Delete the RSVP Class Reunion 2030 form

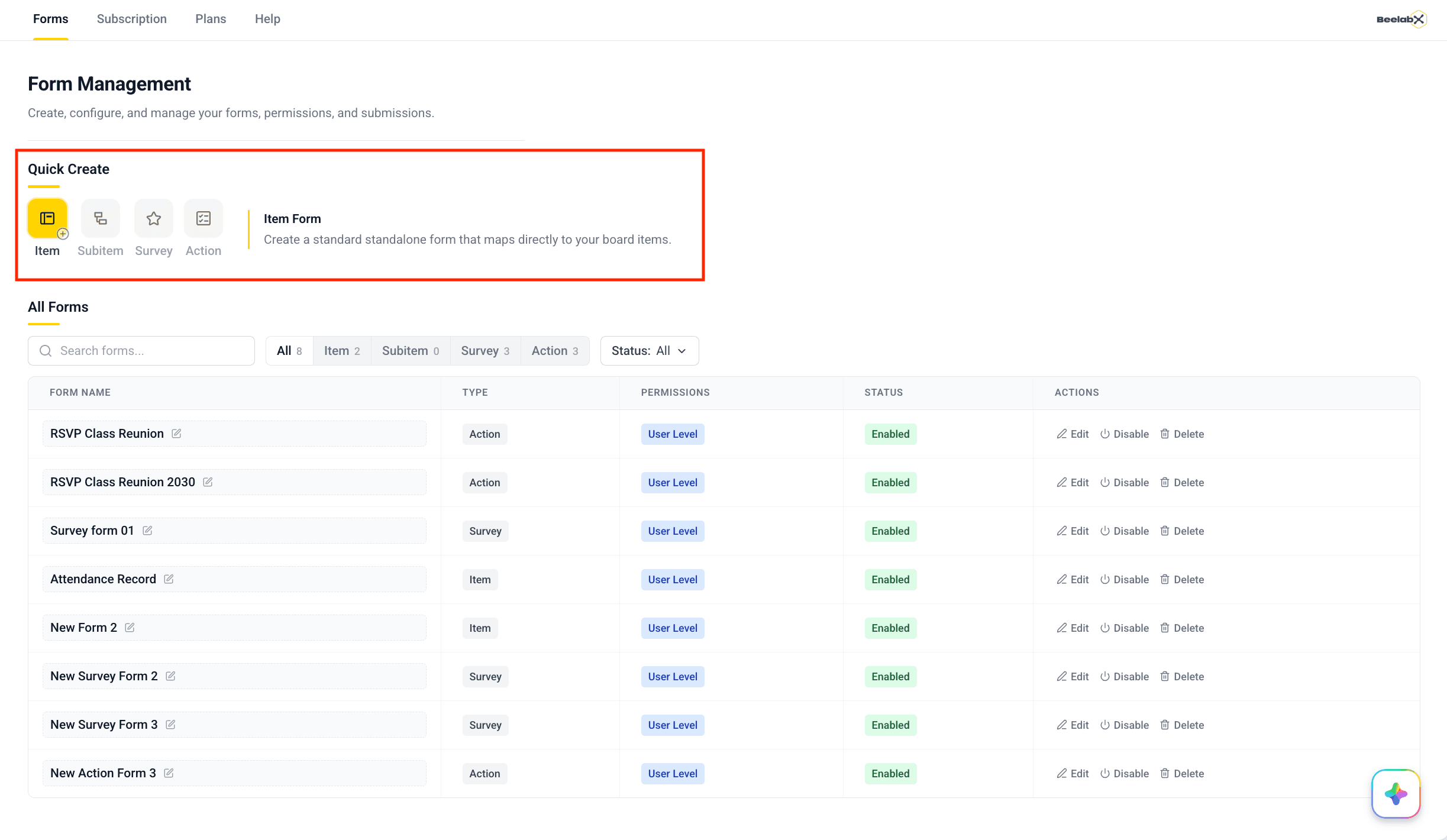coord(1182,483)
